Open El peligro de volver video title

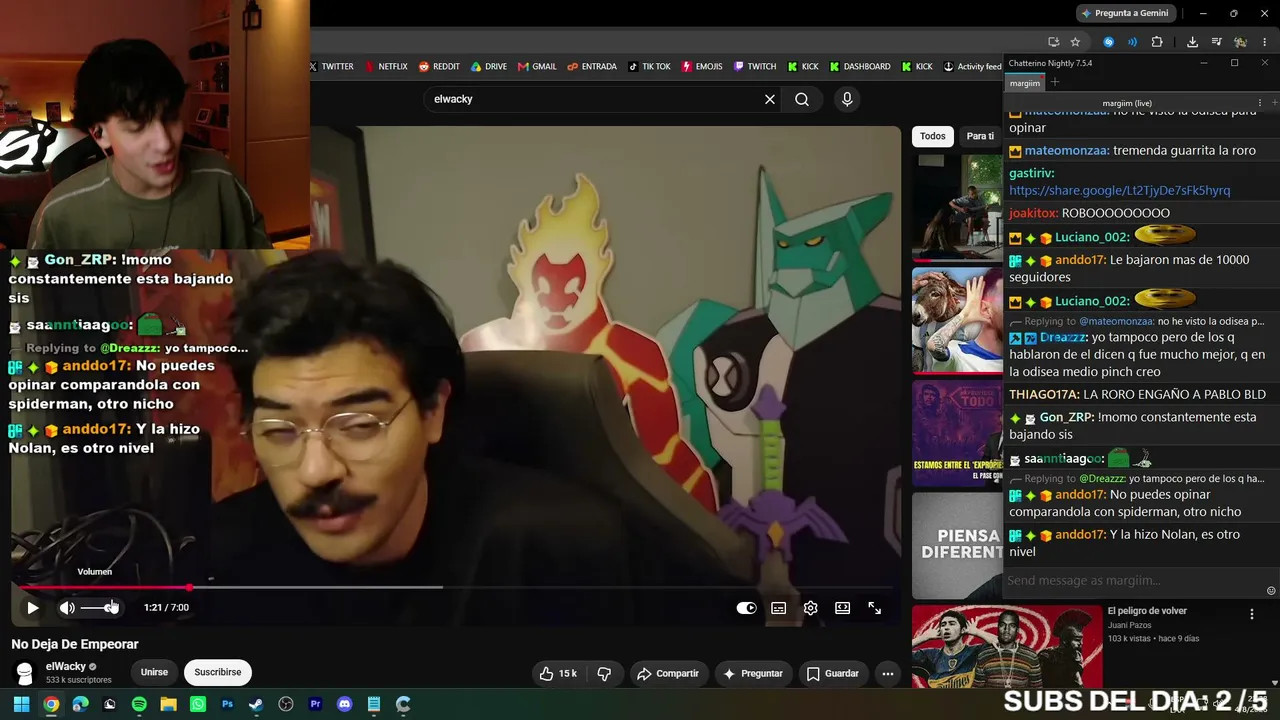click(1146, 611)
